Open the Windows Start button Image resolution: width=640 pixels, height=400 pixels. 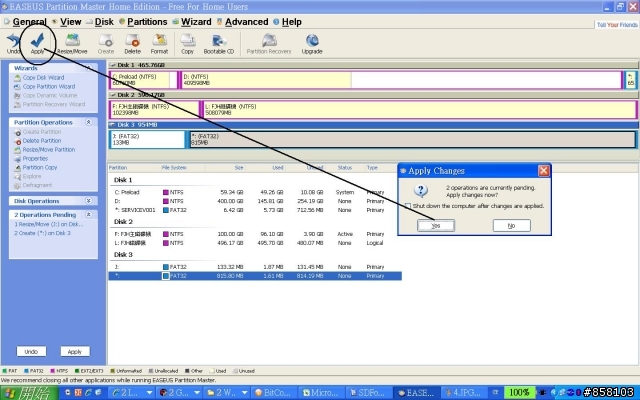click(29, 393)
